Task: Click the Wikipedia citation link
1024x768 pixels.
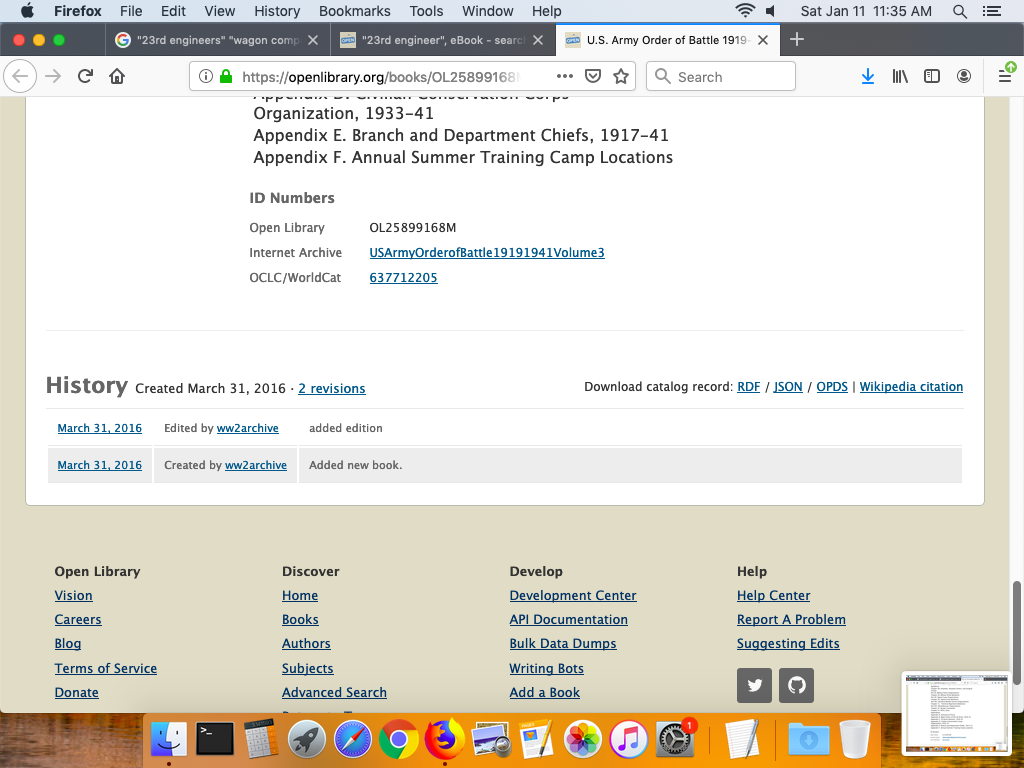Action: [x=911, y=387]
